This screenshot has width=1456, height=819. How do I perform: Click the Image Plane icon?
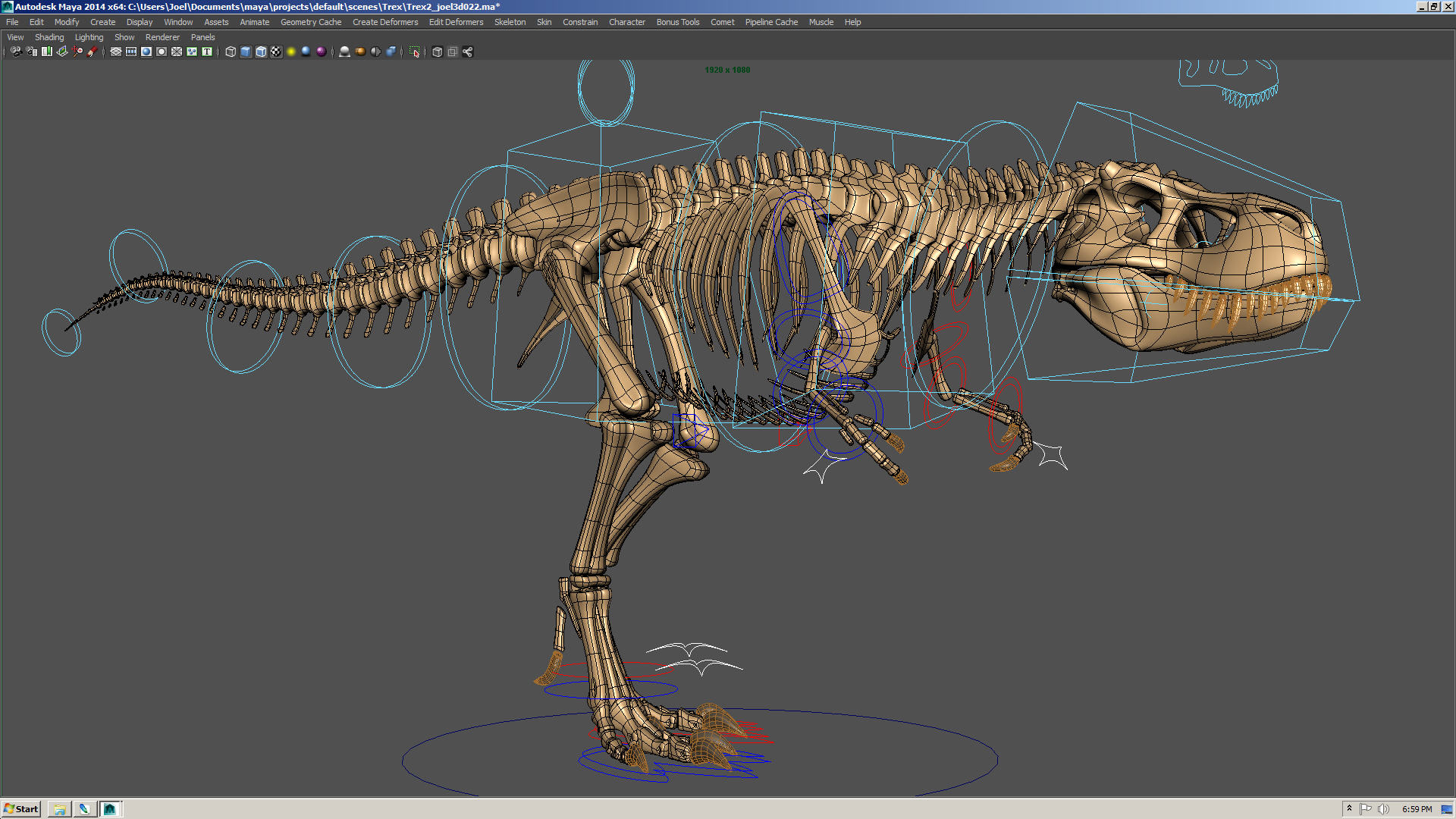62,52
